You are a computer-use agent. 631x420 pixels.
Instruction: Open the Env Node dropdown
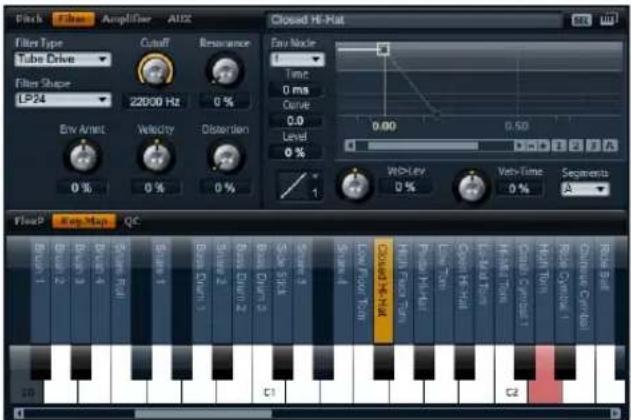pyautogui.click(x=297, y=60)
